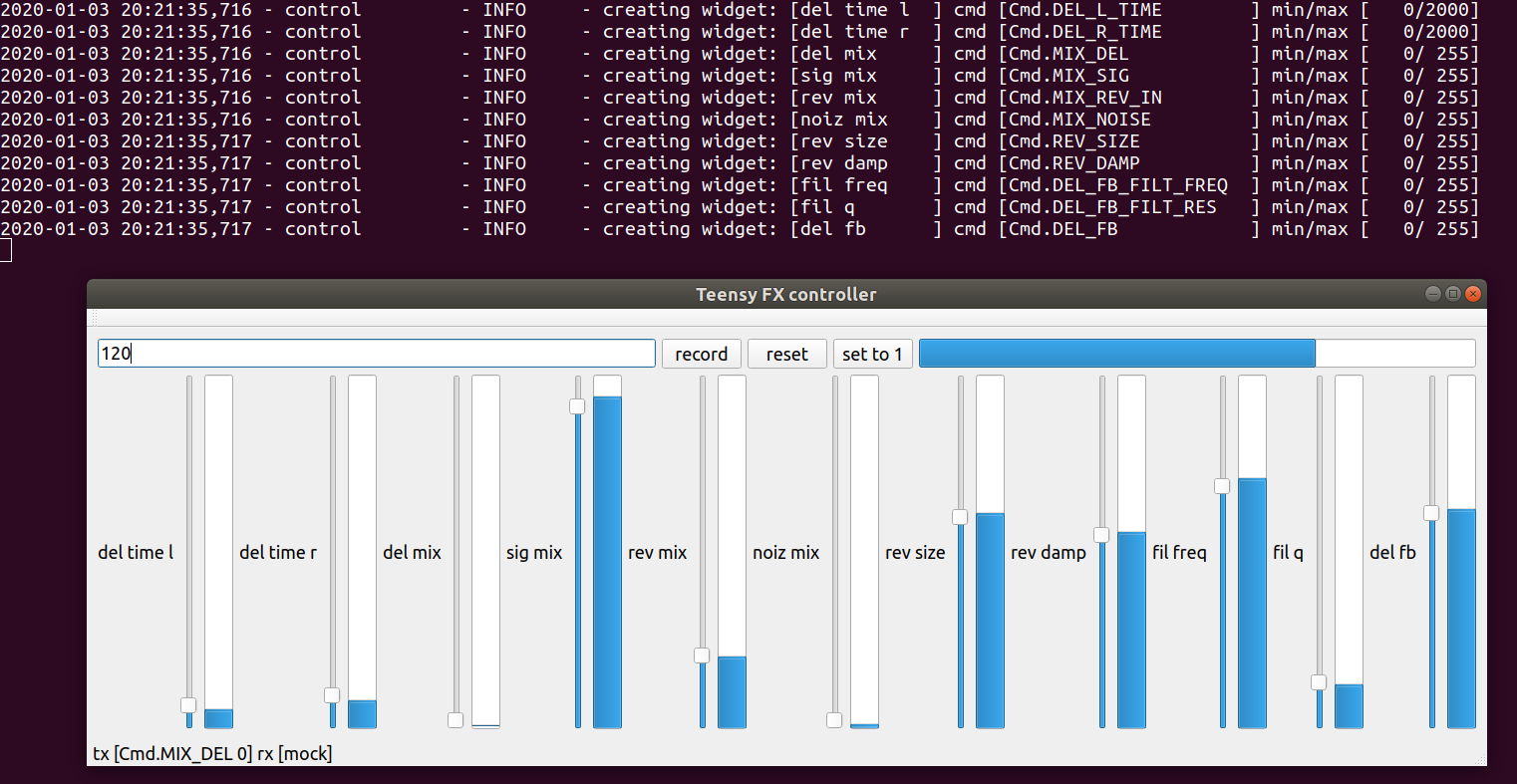
Task: Click the 'Teensy FX controller' window title
Action: click(x=786, y=294)
